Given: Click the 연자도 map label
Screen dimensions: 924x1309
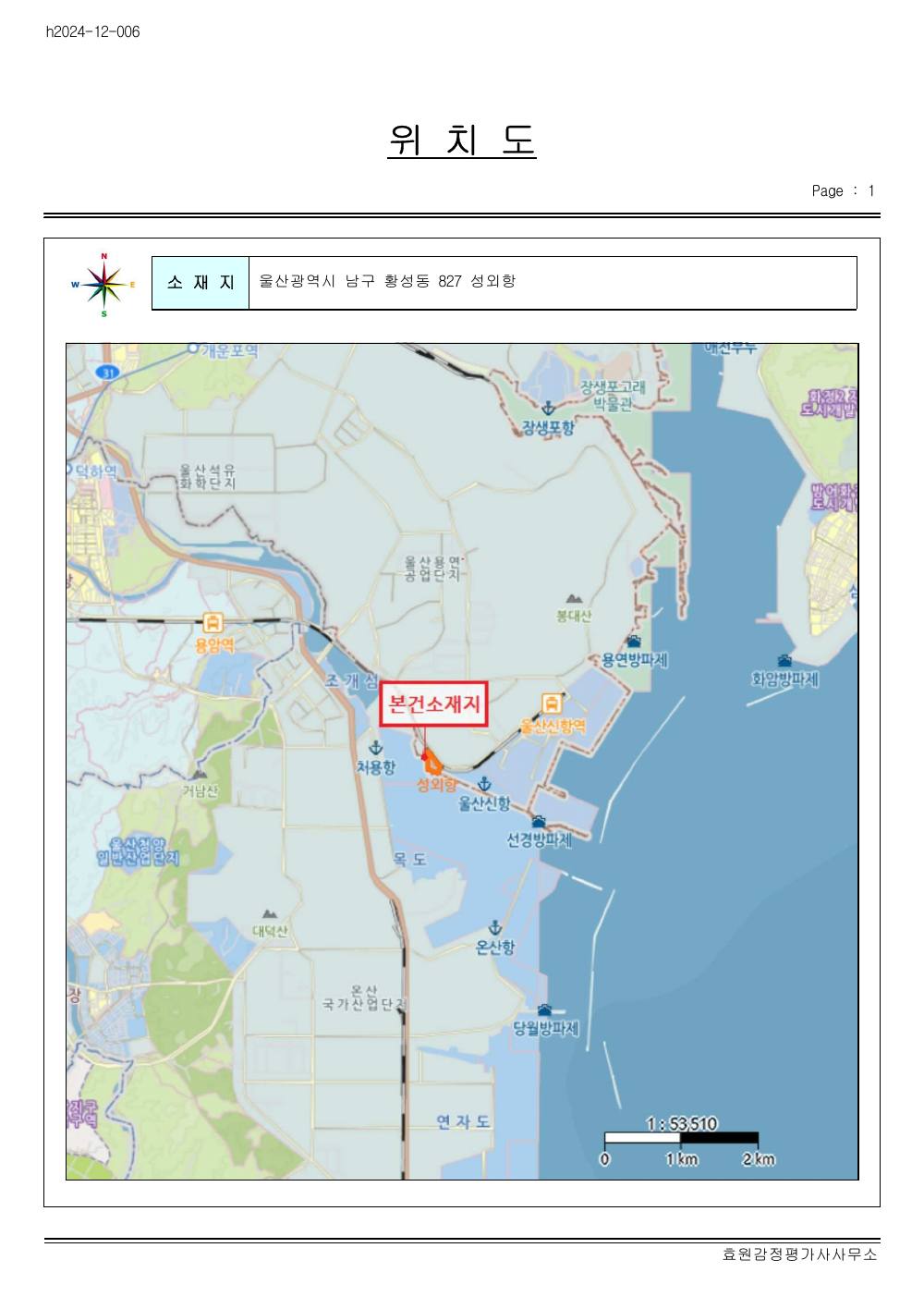Looking at the screenshot, I should pos(463,1121).
